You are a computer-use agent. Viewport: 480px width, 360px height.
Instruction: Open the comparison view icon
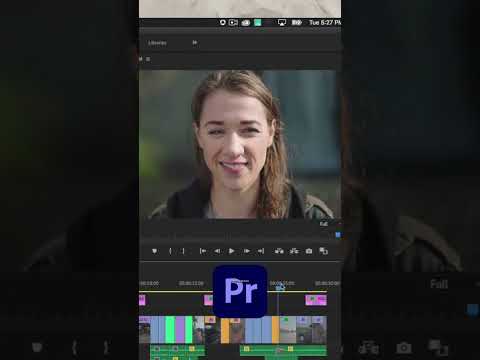tap(323, 251)
